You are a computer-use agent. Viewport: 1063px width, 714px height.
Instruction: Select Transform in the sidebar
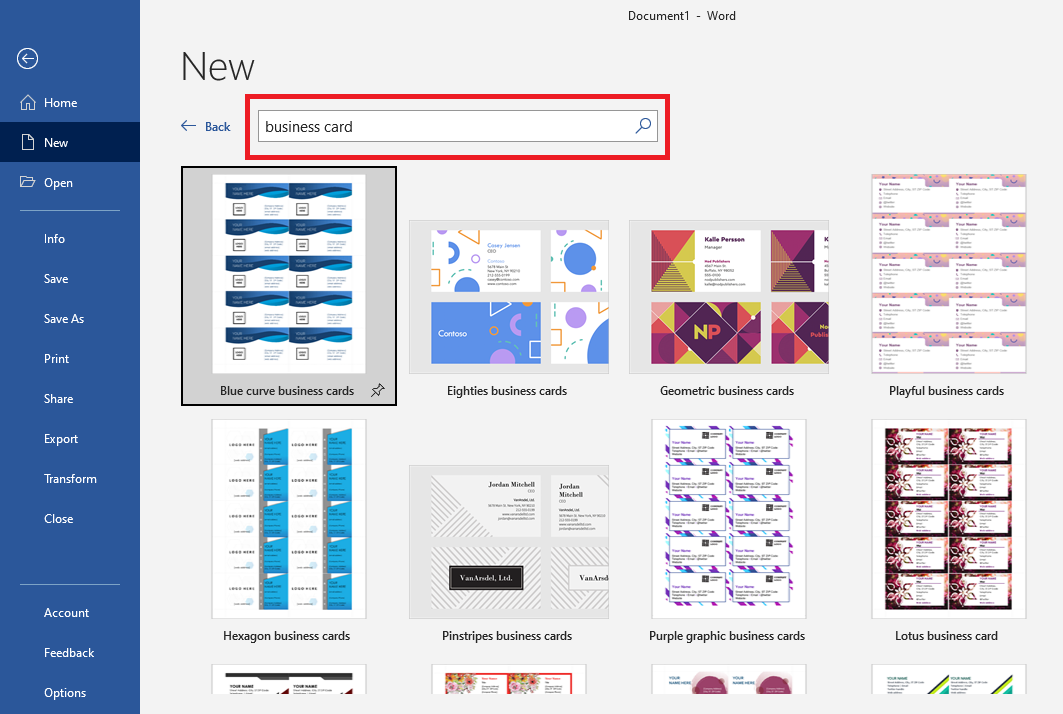(x=70, y=479)
